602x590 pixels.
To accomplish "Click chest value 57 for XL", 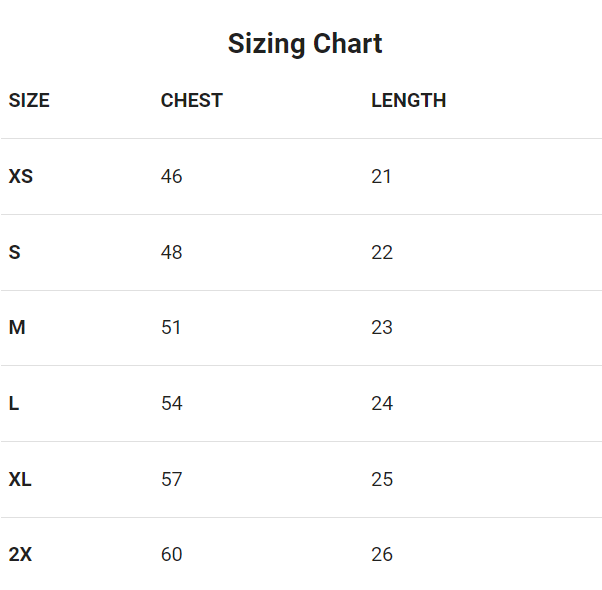I will (x=172, y=480).
